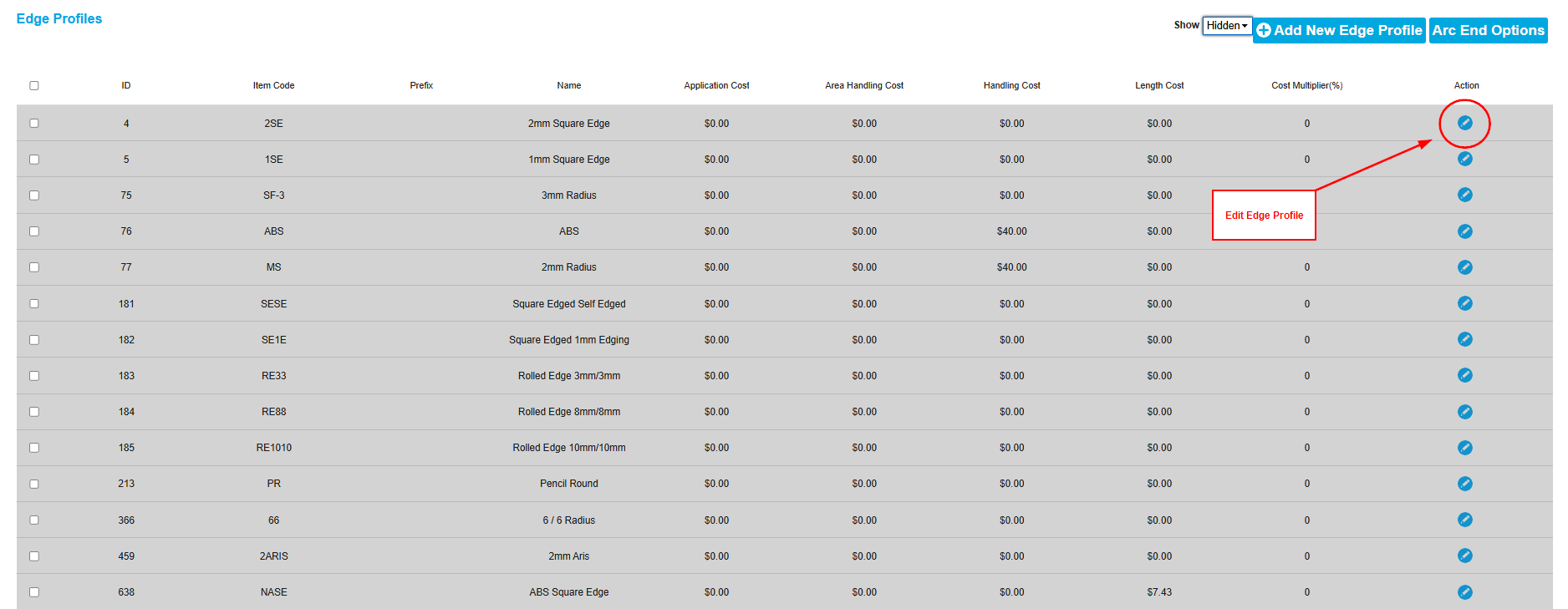1568x609 pixels.
Task: Click the Application Cost column header
Action: coord(716,85)
